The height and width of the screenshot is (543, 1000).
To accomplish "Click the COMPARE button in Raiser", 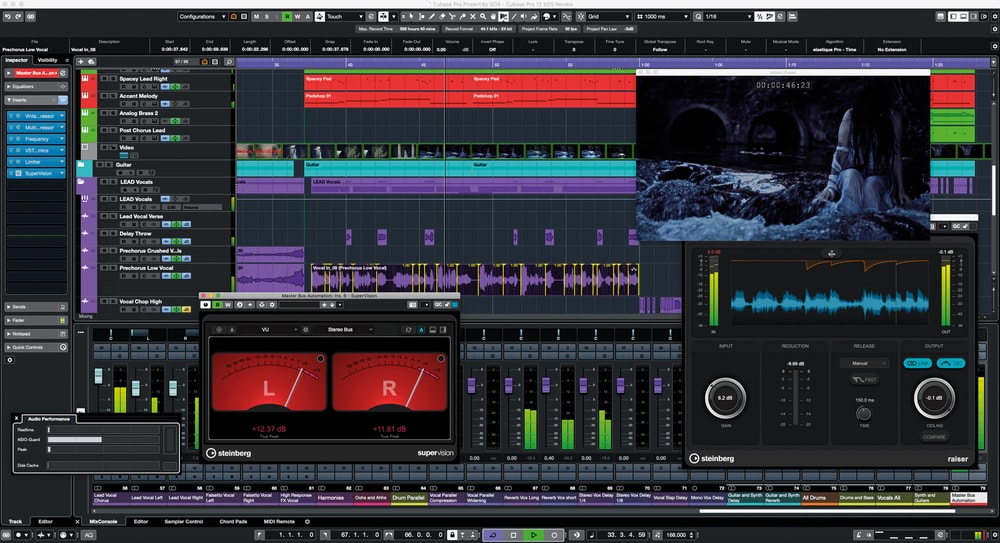I will pos(934,437).
